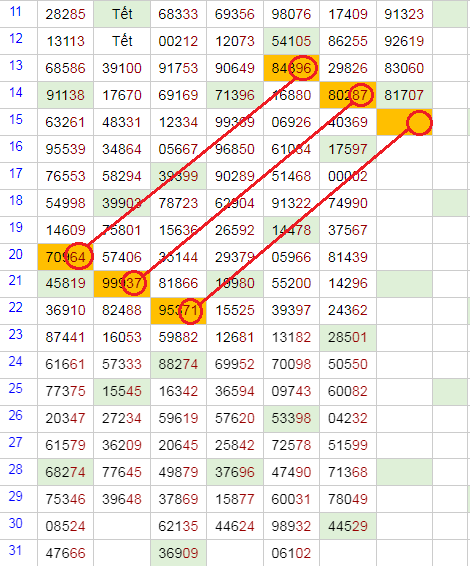Image resolution: width=470 pixels, height=566 pixels.
Task: Select the cell 36909 in row 31
Action: point(178,553)
